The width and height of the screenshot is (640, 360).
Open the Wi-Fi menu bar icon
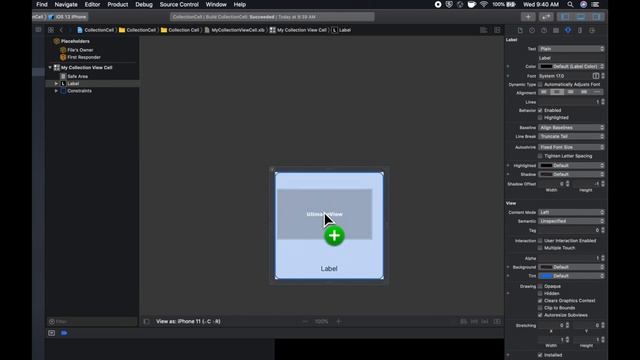click(x=484, y=4)
